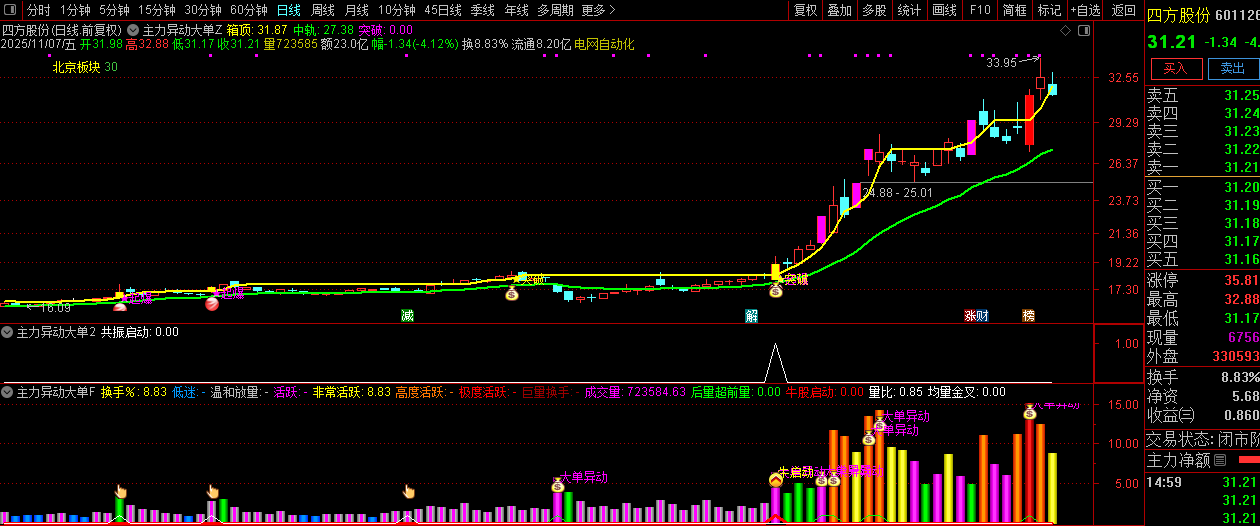Select the 15分钟 period tab
This screenshot has width=1260, height=526.
pos(157,10)
